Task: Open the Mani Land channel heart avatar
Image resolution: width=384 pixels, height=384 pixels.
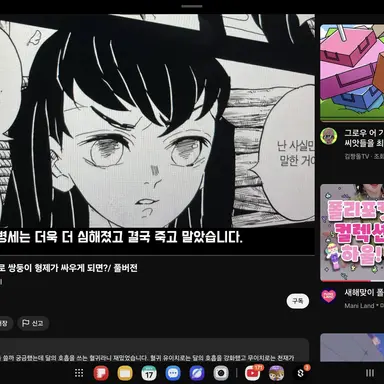Action: point(329,296)
